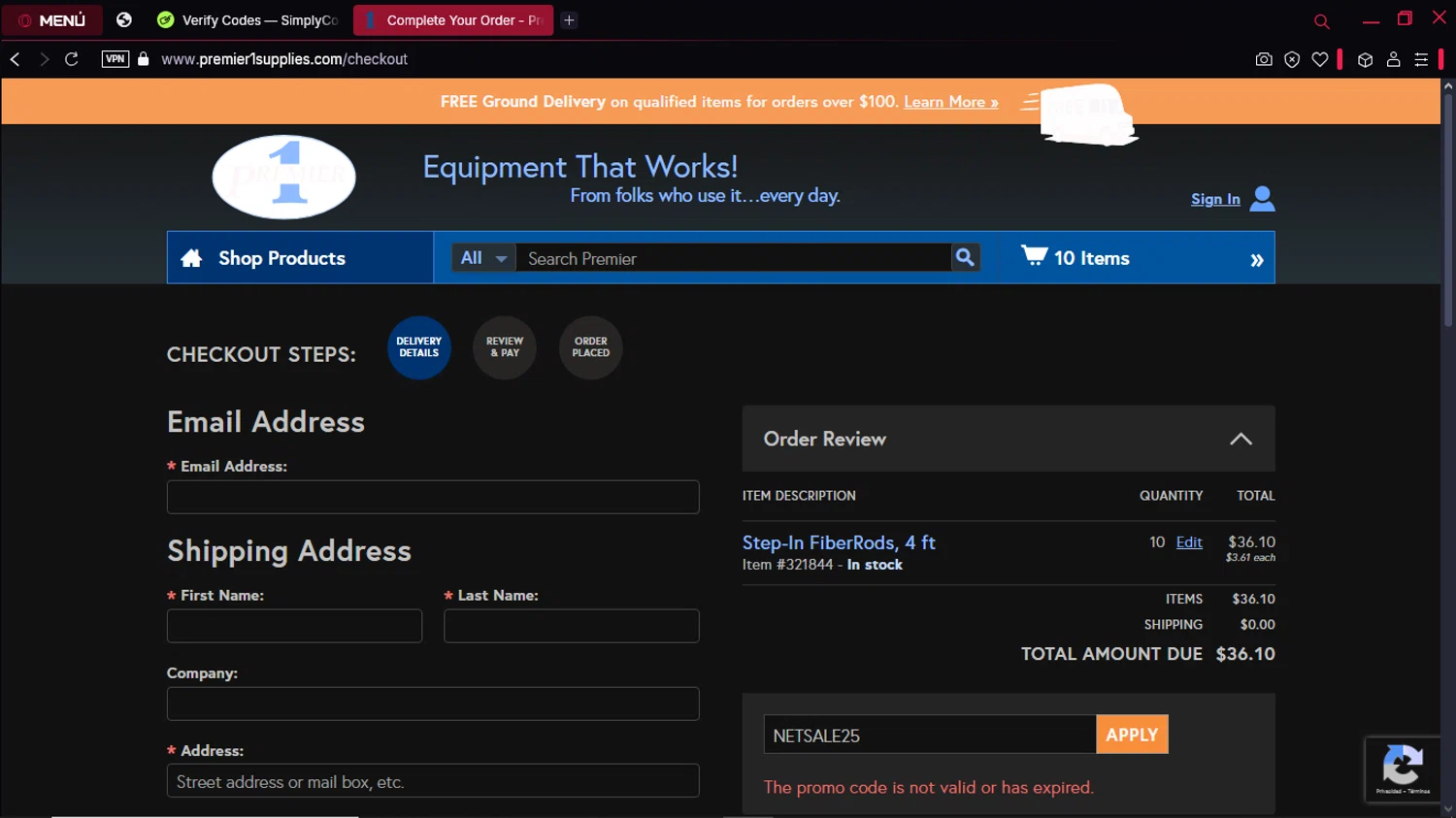The width and height of the screenshot is (1456, 818).
Task: Click the street Address input field
Action: click(433, 781)
